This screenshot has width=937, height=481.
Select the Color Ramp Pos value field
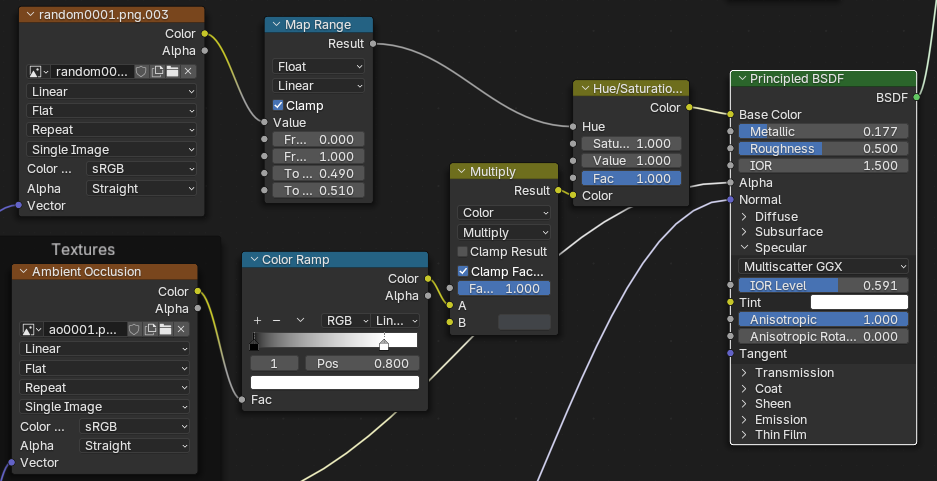click(x=361, y=363)
